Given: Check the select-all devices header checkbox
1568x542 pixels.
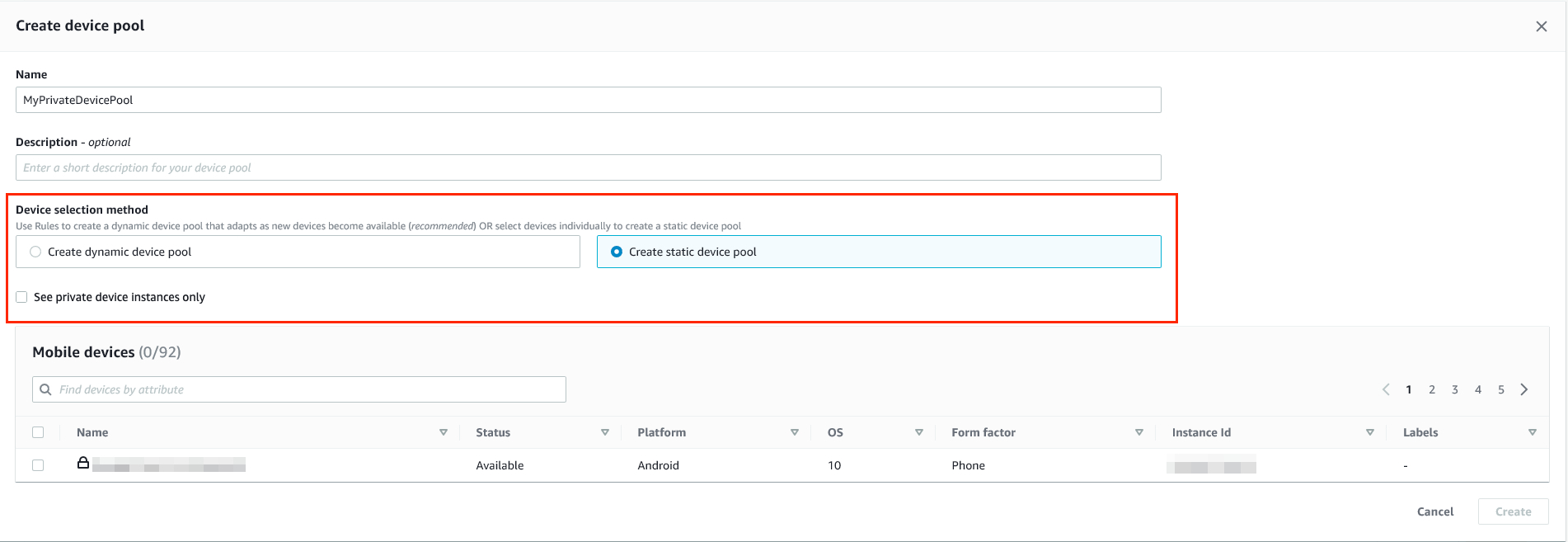Looking at the screenshot, I should tap(38, 432).
